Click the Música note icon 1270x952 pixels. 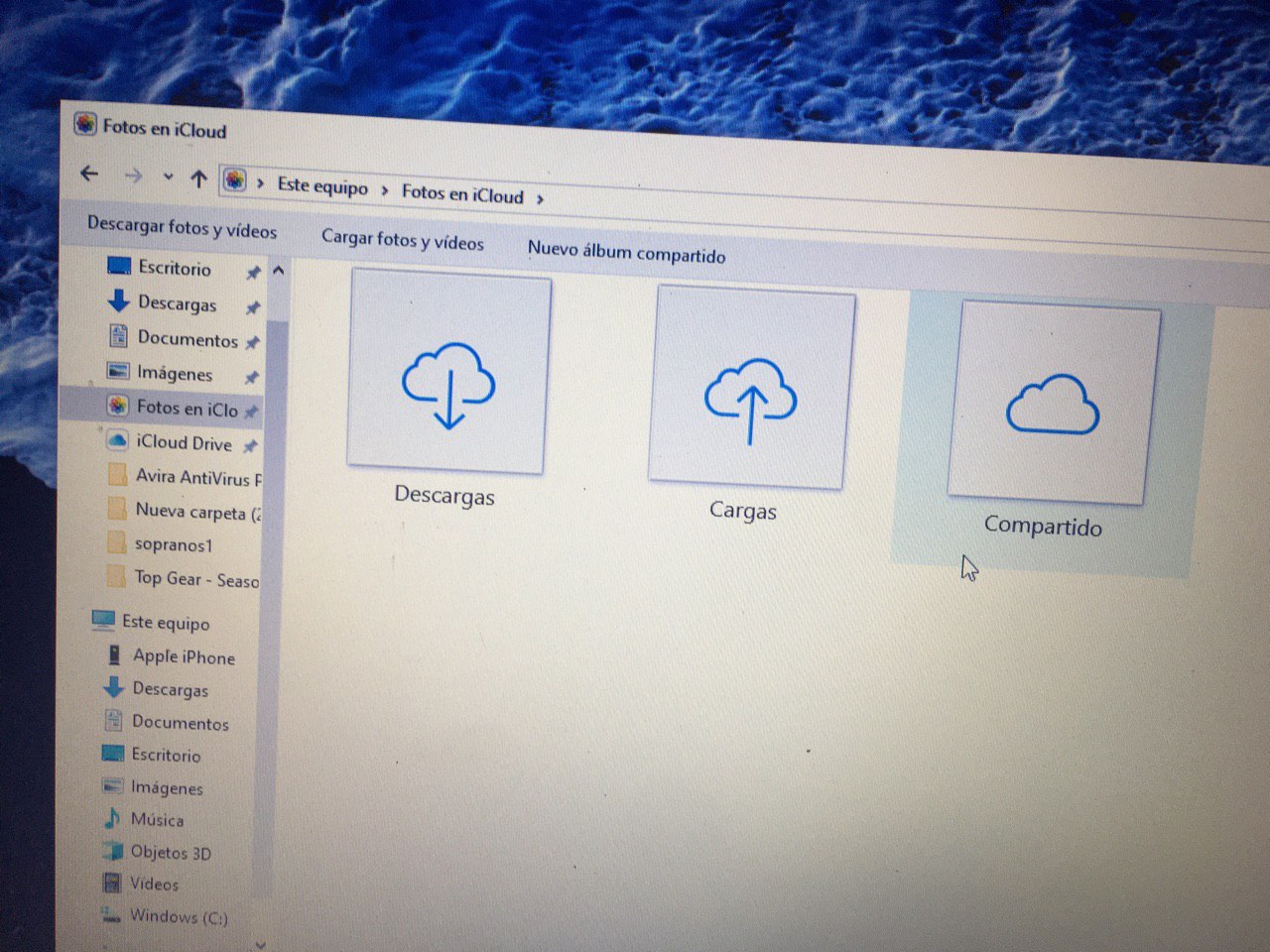(x=112, y=818)
